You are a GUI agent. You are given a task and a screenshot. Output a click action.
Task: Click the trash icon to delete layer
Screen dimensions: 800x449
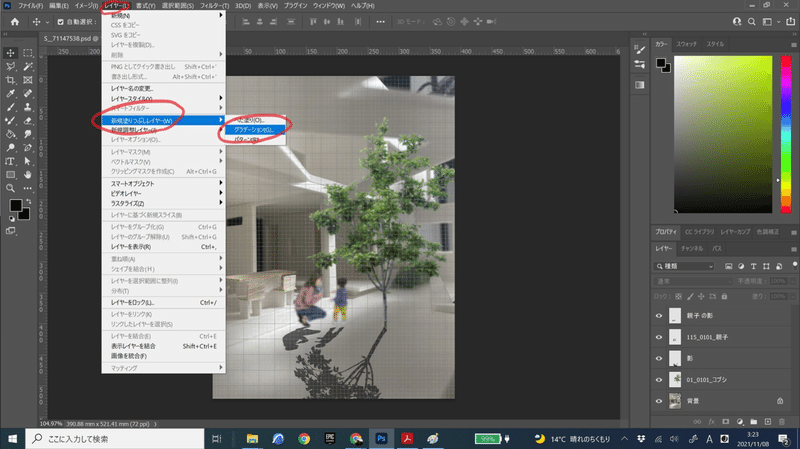pos(782,421)
